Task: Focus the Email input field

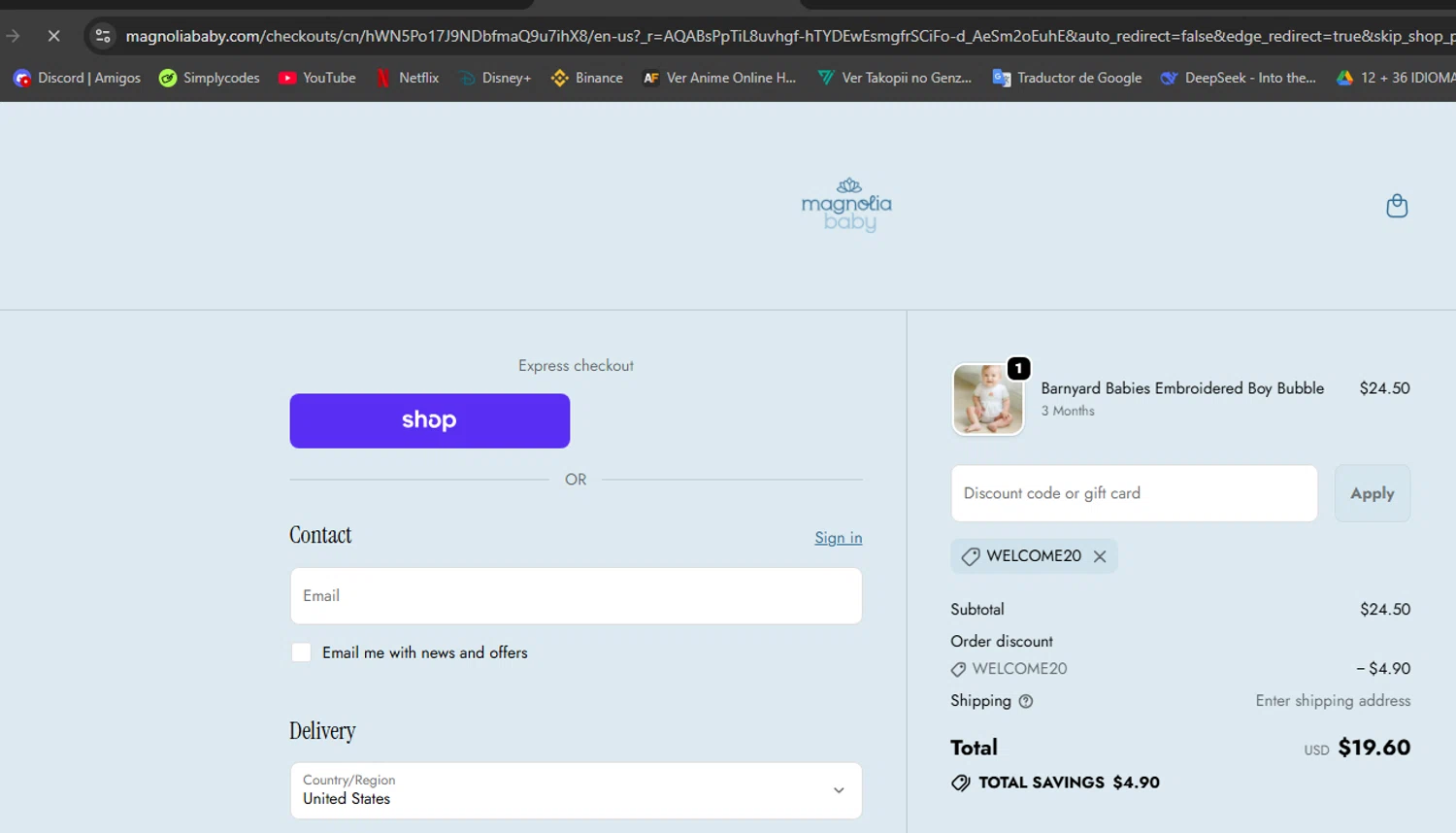Action: pos(576,596)
